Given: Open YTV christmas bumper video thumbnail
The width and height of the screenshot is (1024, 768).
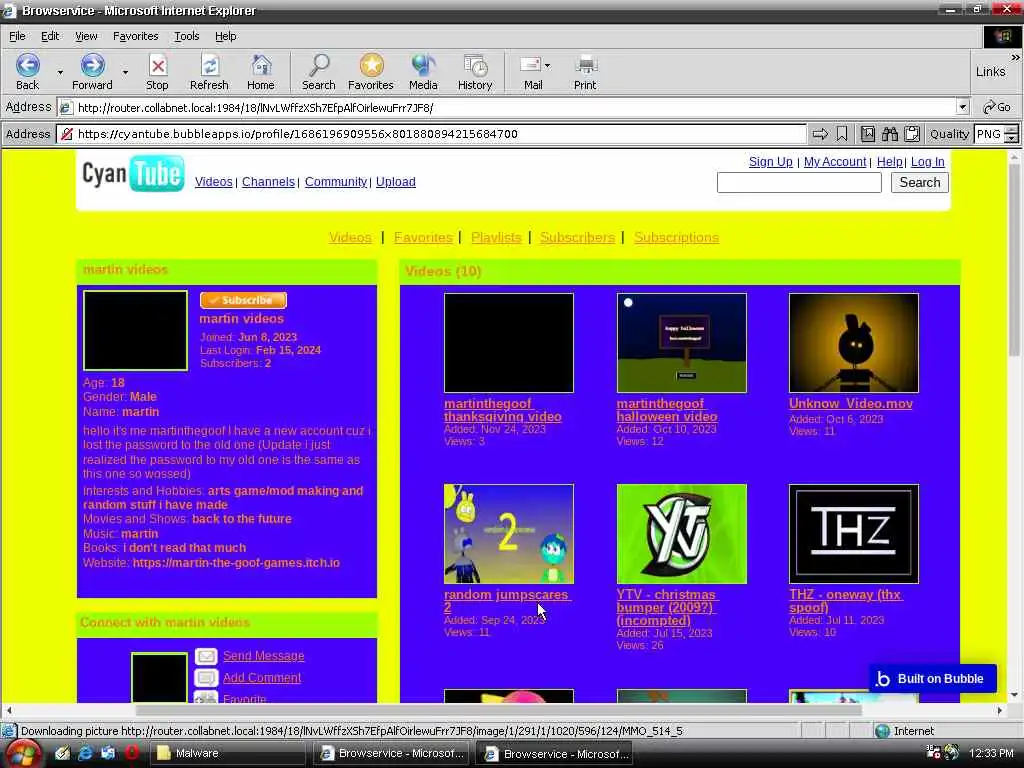Looking at the screenshot, I should 681,534.
